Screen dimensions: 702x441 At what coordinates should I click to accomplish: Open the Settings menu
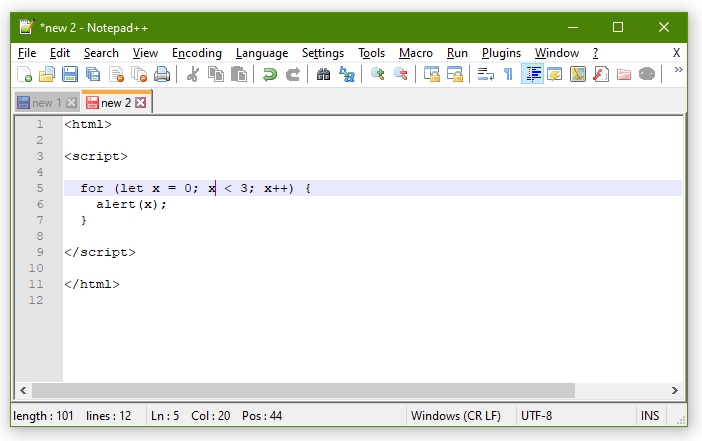tap(323, 53)
